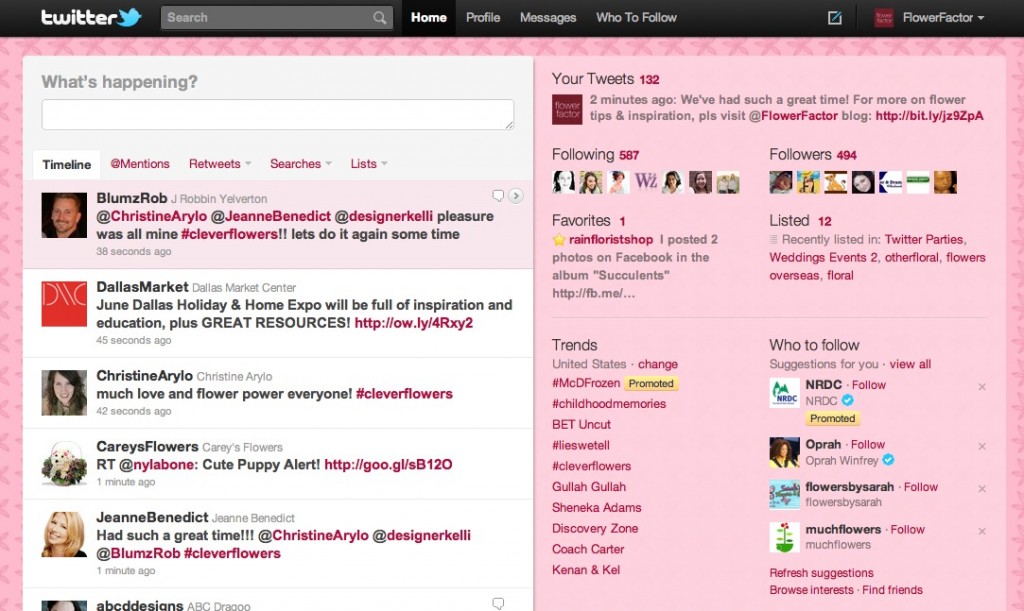
Task: Click the Your Tweets 132 count
Action: tap(649, 80)
